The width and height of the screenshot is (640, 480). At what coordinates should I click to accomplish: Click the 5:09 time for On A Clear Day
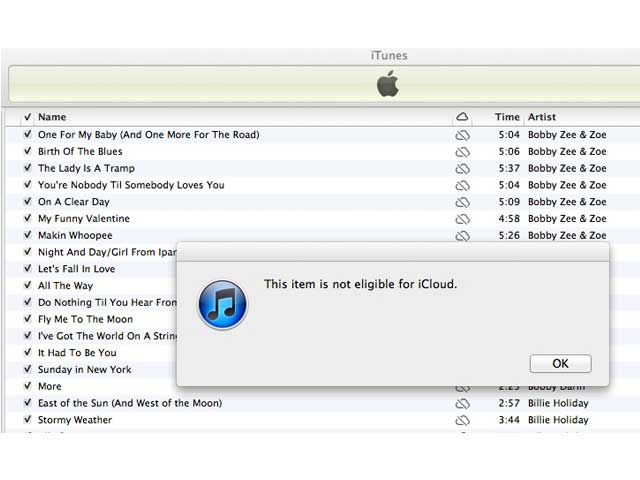pyautogui.click(x=509, y=202)
